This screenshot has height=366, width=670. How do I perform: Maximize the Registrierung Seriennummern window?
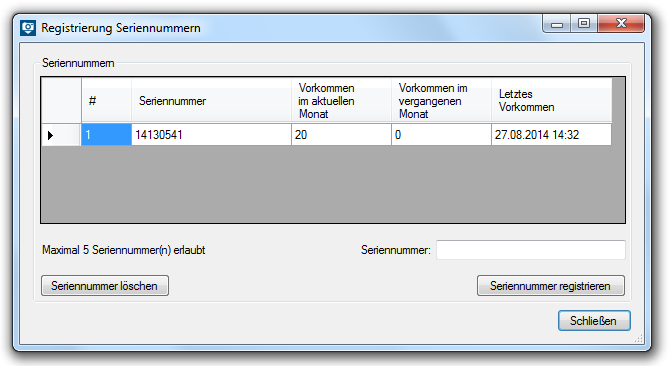(x=584, y=23)
